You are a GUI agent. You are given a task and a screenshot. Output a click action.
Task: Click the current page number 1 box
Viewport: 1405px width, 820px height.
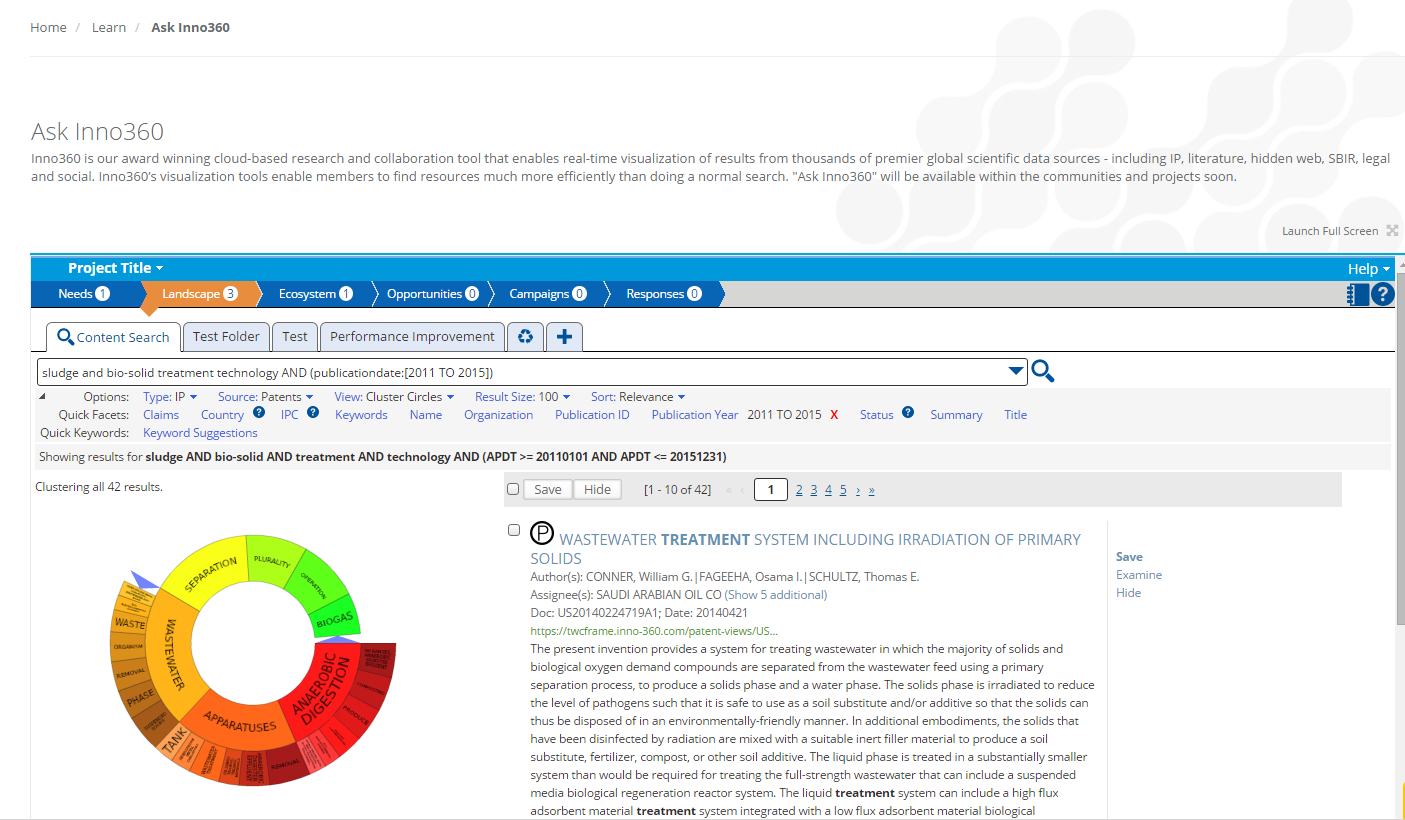point(770,490)
